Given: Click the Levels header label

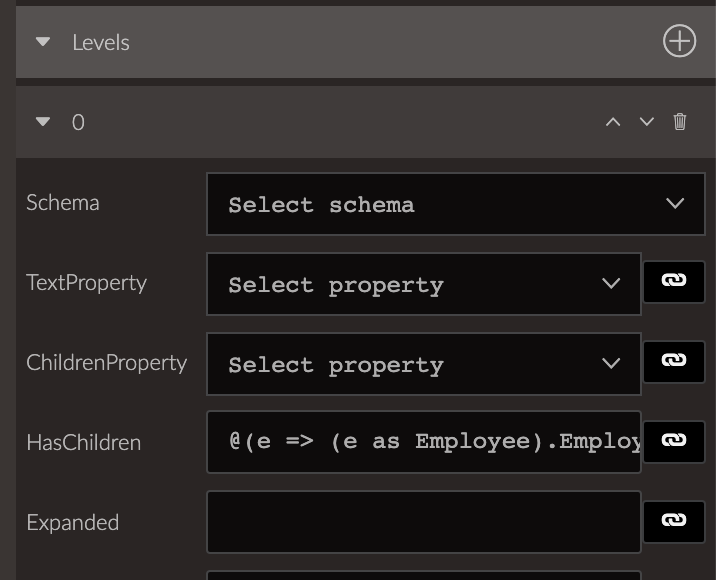Looking at the screenshot, I should (x=101, y=42).
